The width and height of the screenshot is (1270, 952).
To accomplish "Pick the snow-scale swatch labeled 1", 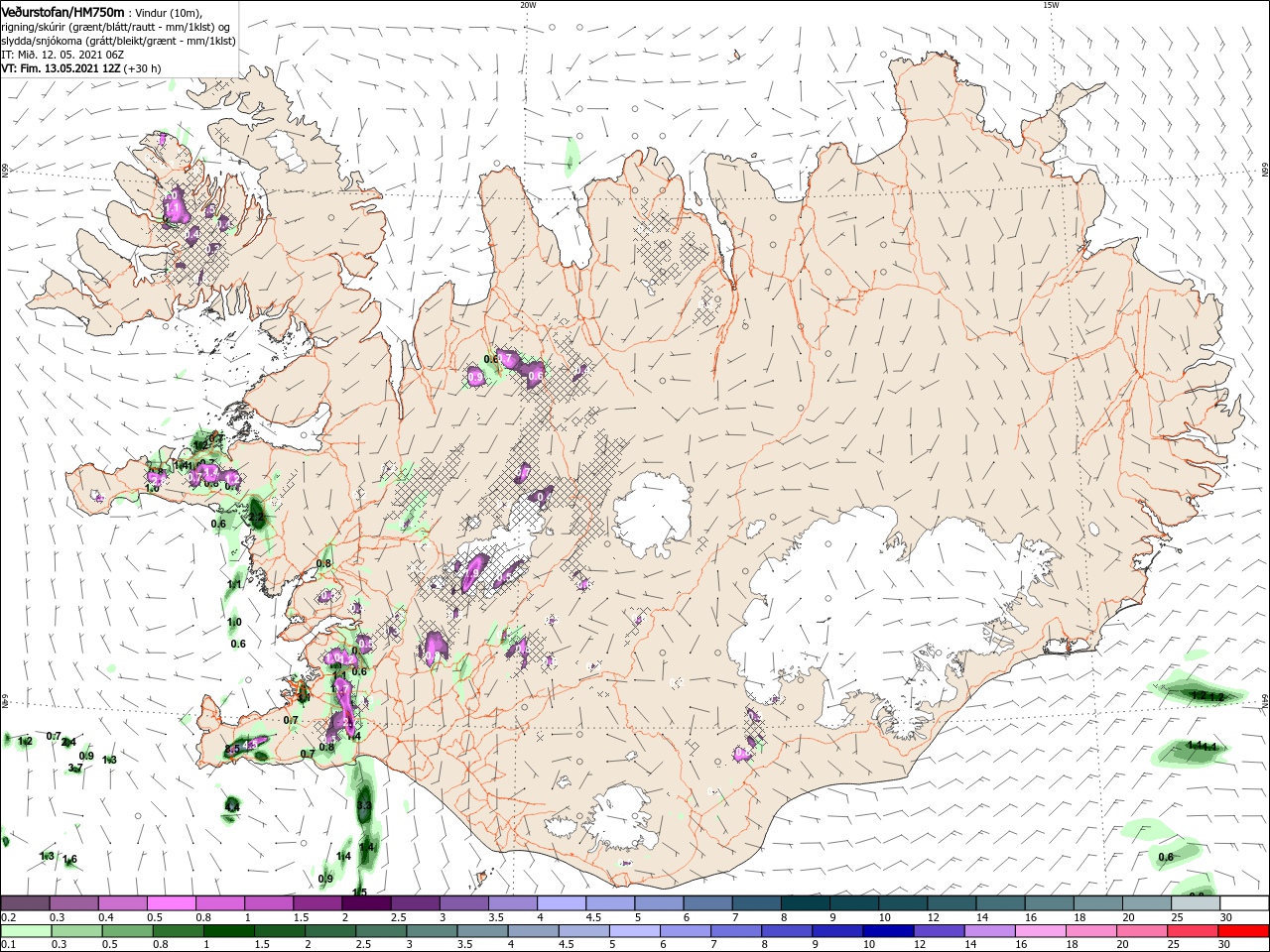I will tap(269, 902).
